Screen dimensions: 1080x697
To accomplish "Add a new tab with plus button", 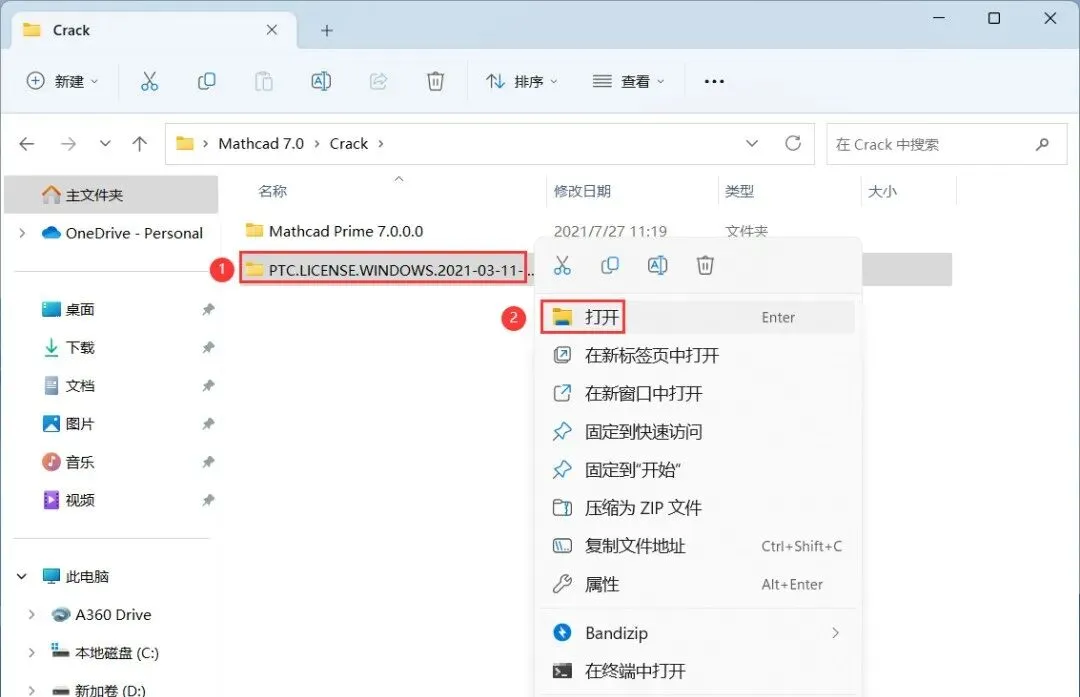I will click(x=327, y=30).
